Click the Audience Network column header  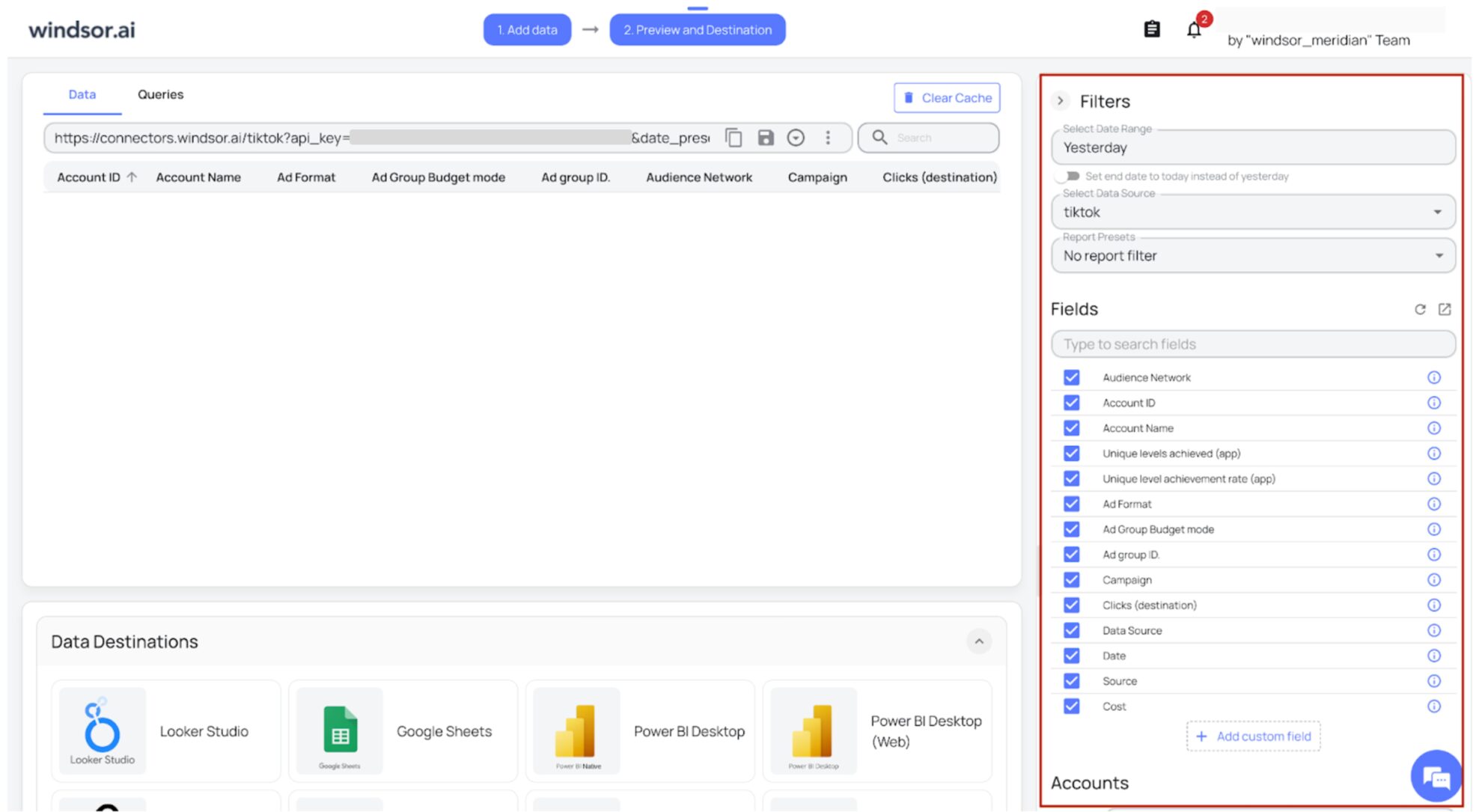[x=699, y=177]
